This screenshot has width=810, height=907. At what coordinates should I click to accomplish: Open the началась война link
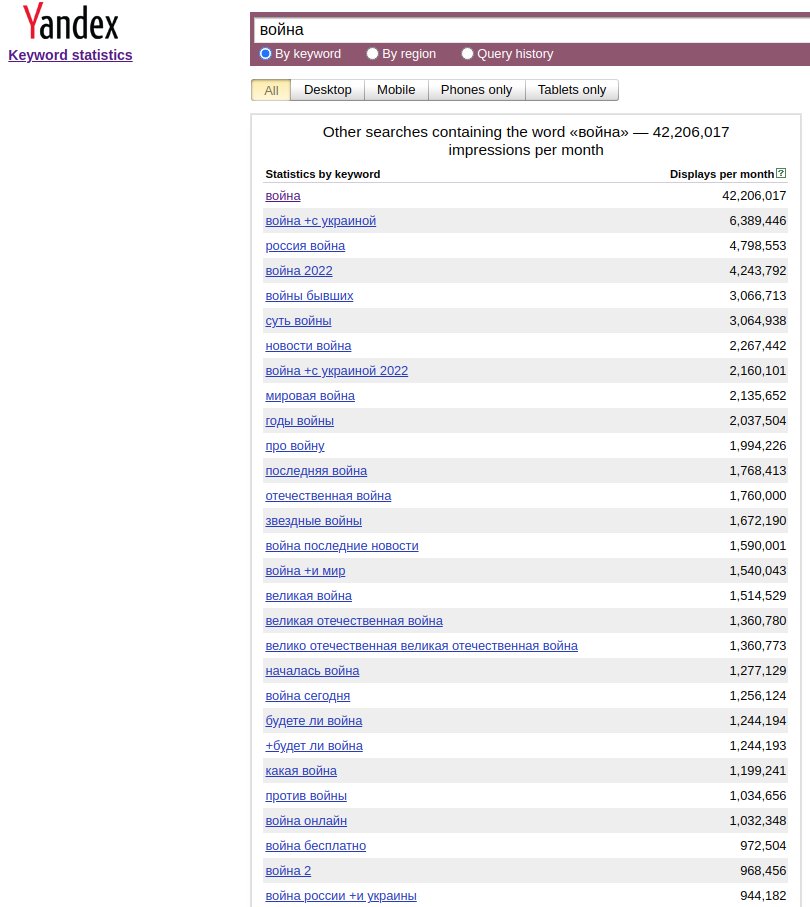[312, 671]
